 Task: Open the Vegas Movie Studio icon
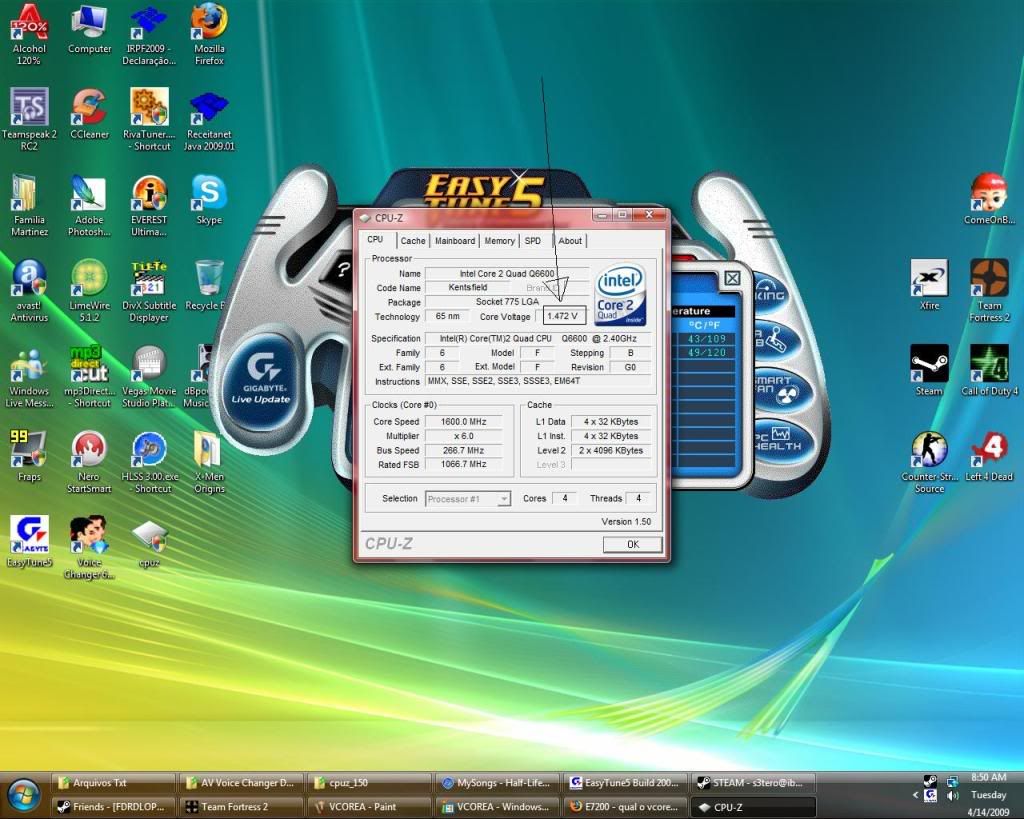pyautogui.click(x=149, y=377)
